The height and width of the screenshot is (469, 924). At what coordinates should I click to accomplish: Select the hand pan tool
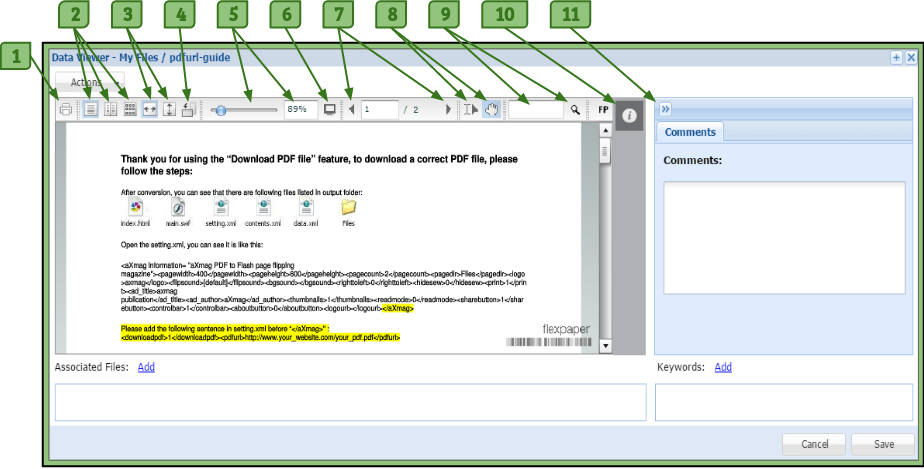(491, 110)
